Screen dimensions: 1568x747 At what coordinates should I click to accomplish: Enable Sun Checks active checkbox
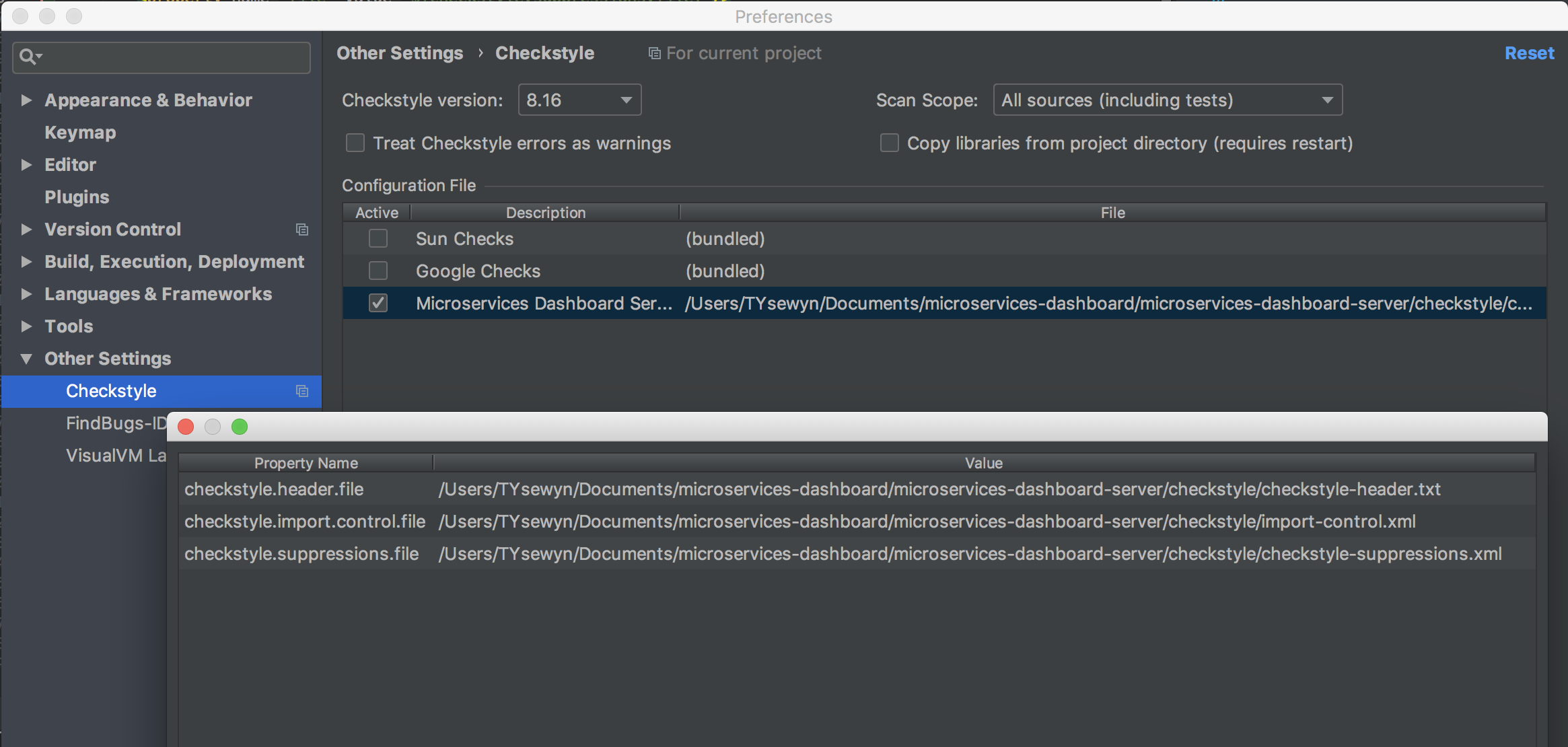378,239
